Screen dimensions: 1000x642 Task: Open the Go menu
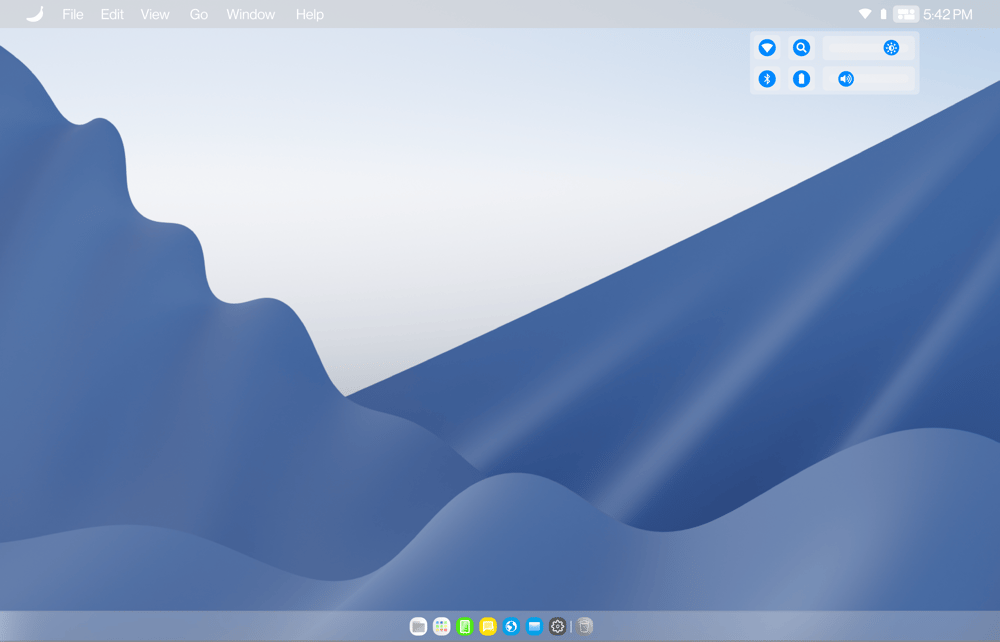[198, 14]
